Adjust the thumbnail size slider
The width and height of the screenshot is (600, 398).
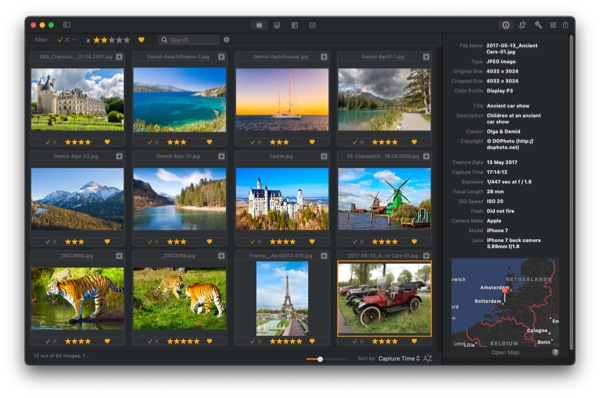pyautogui.click(x=320, y=359)
